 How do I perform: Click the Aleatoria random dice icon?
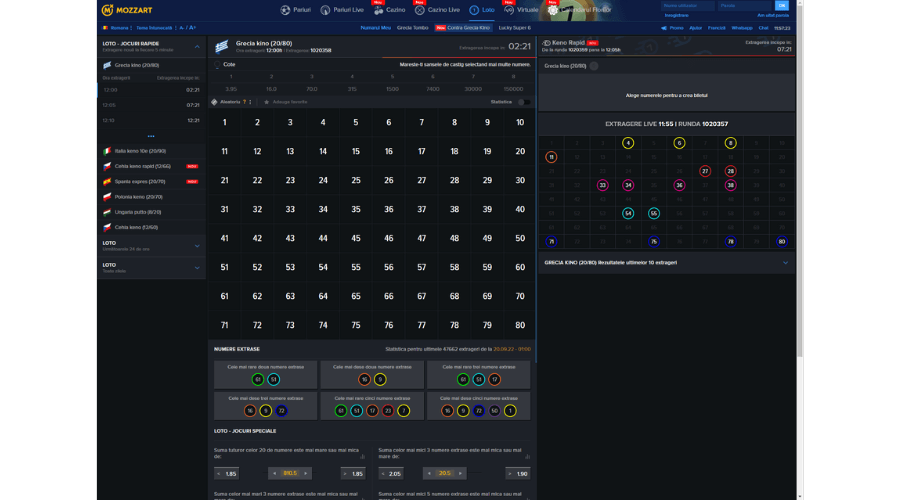[x=214, y=102]
